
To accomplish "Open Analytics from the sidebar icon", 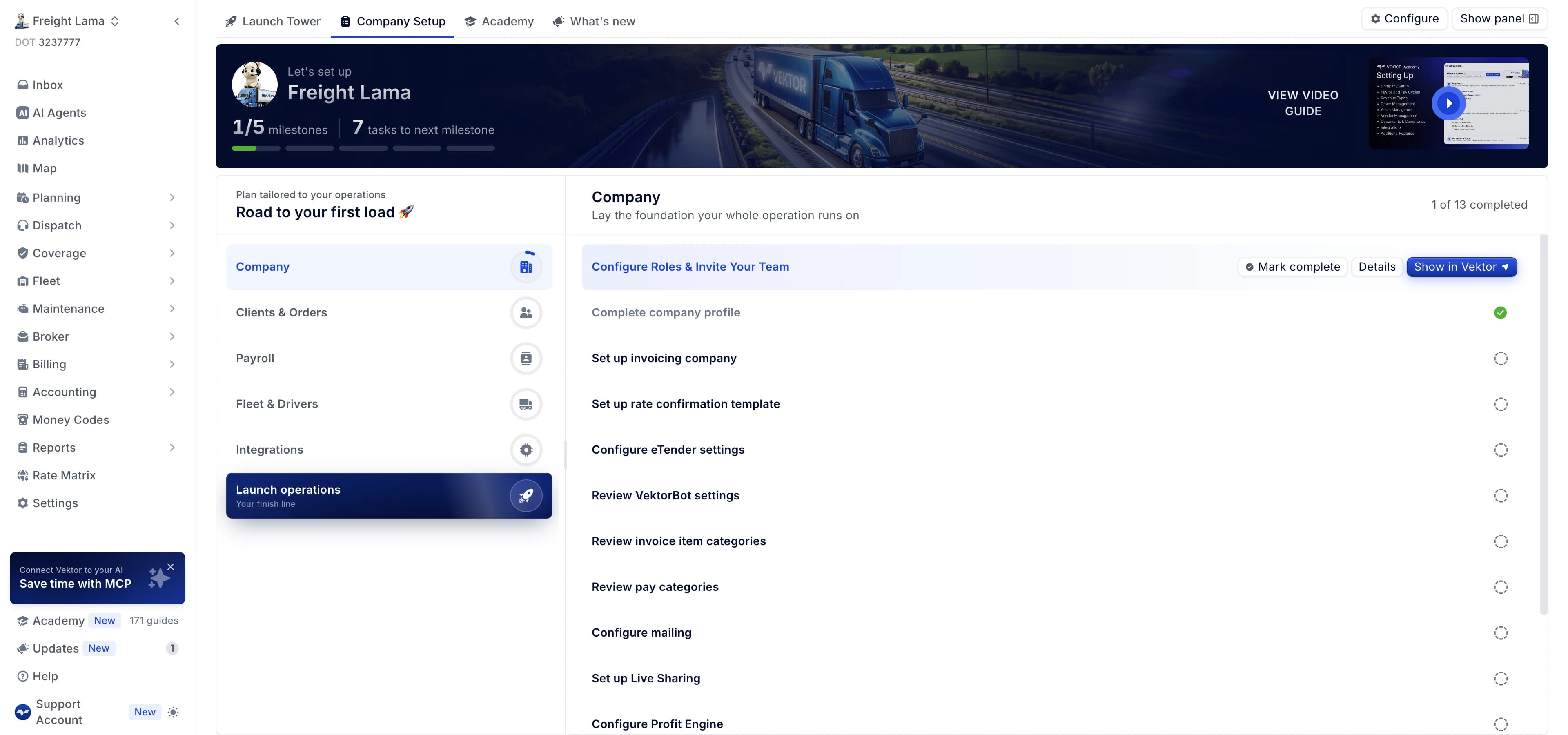I will click(22, 140).
